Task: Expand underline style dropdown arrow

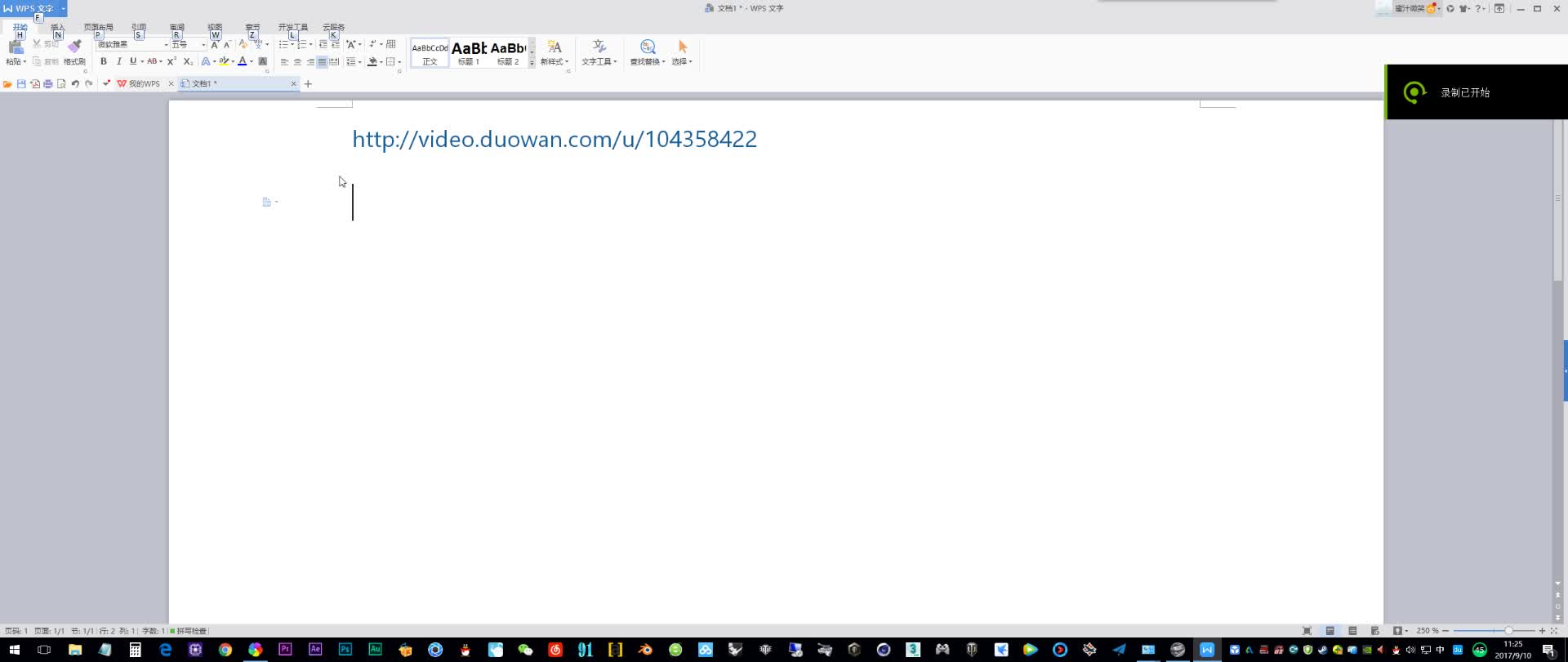Action: coord(142,61)
